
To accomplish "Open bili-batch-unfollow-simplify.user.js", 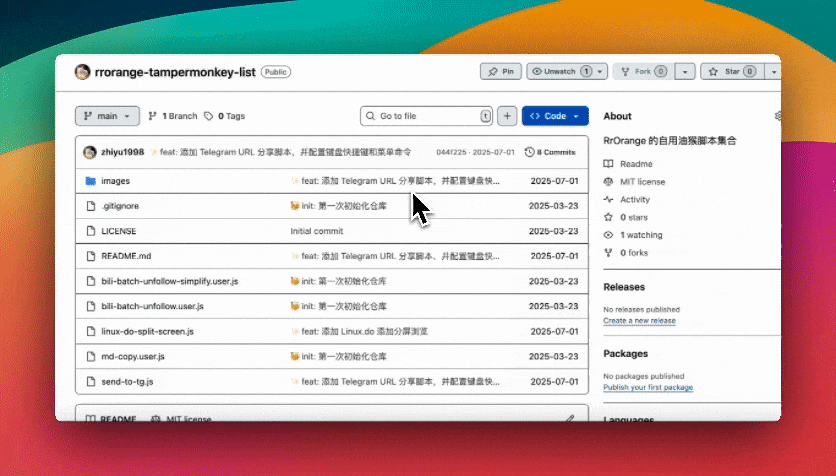I will [170, 281].
